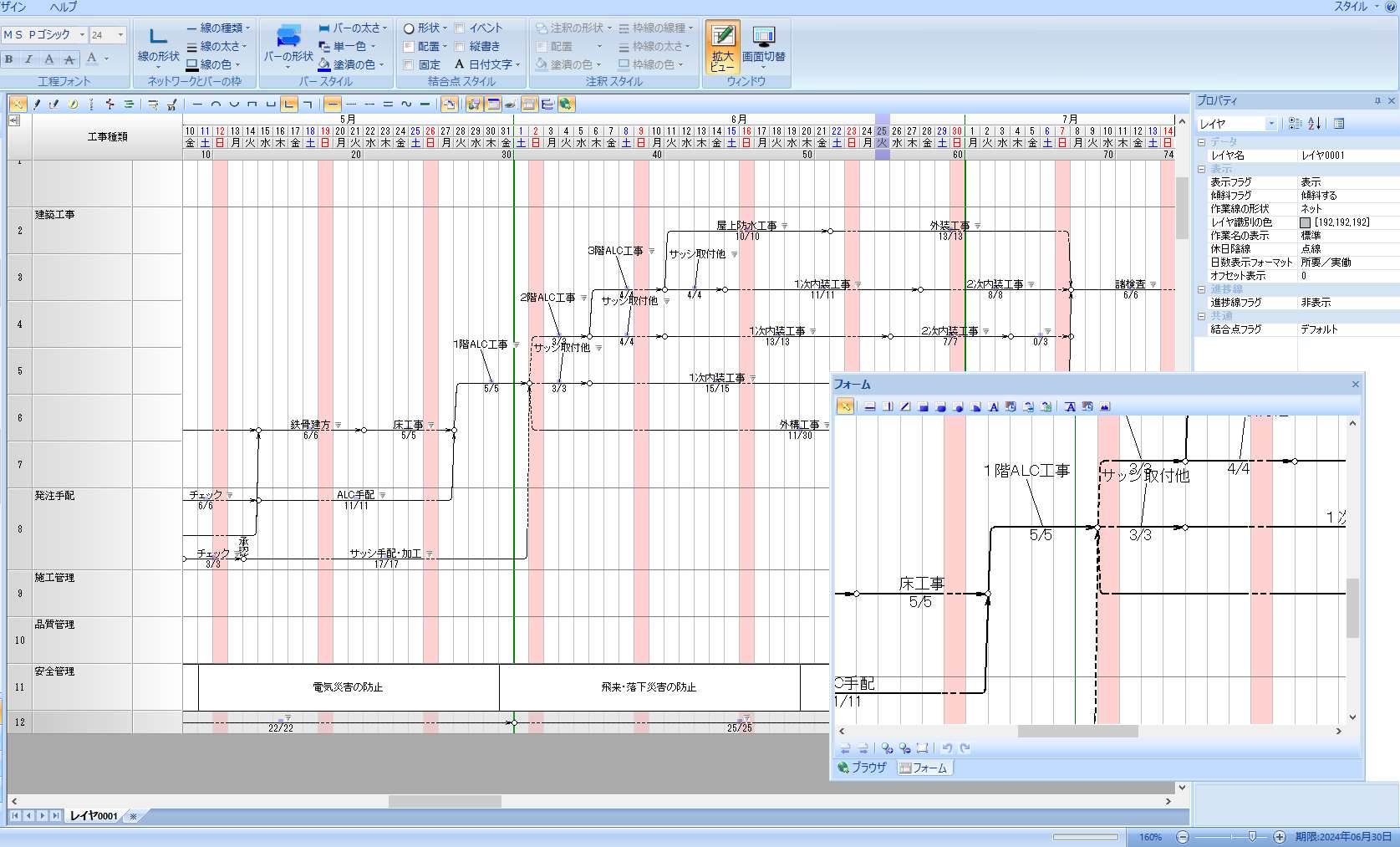Open the 日付文字 date text button

click(487, 64)
